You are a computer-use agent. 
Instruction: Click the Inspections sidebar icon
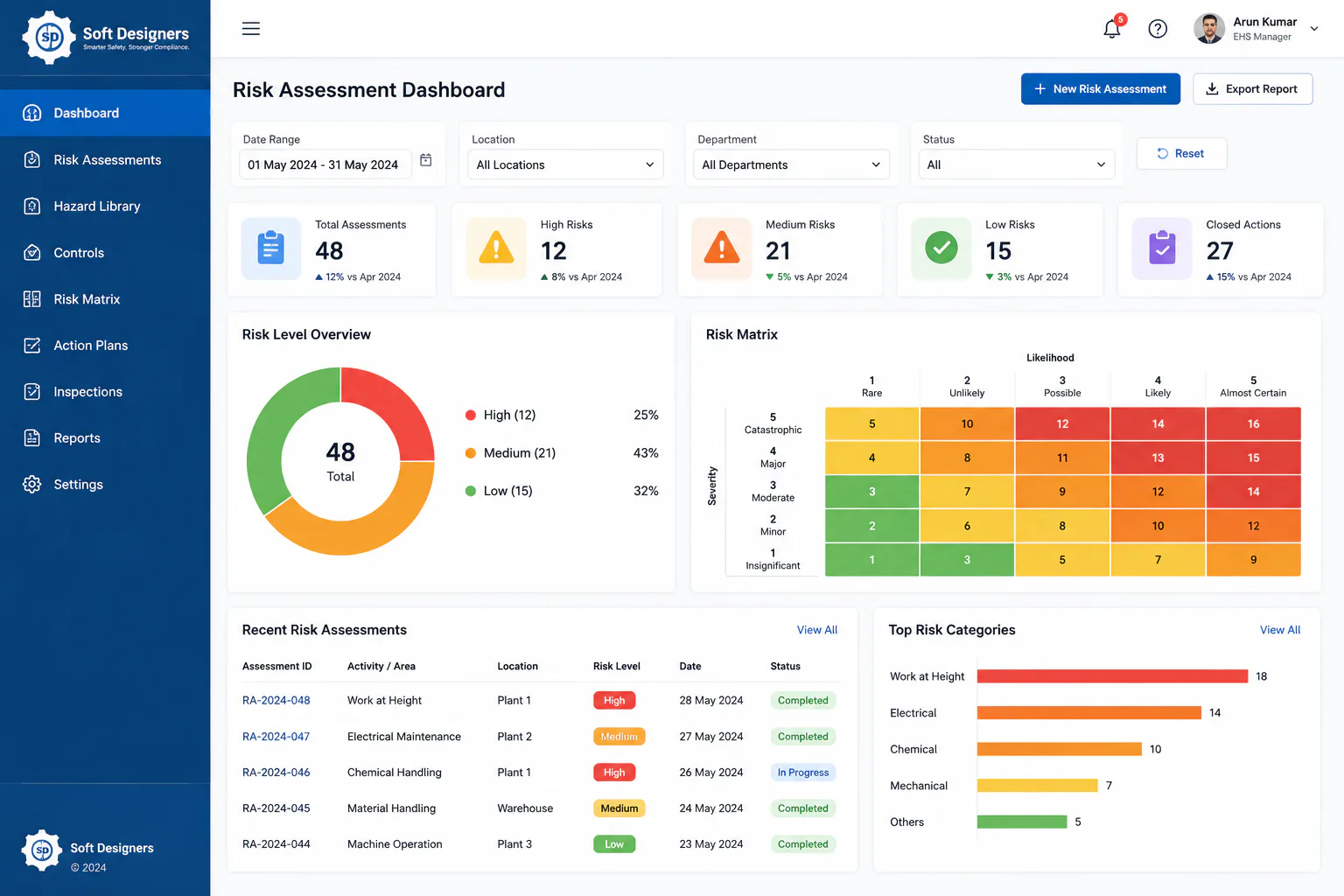click(x=32, y=392)
